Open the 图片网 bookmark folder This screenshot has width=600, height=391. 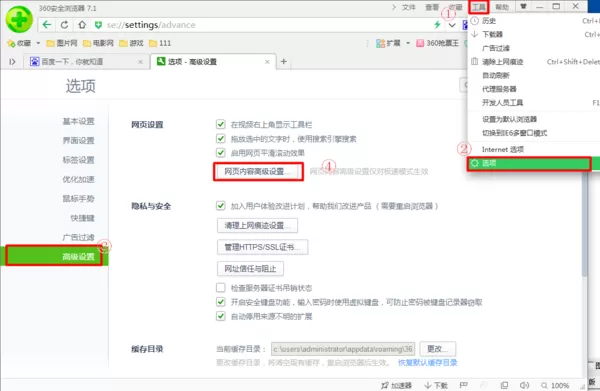62,43
